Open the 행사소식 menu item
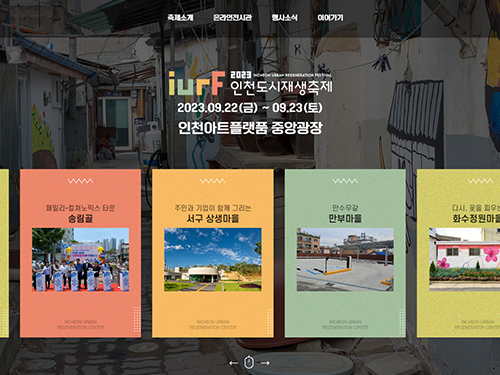Viewport: 500px width, 375px height. tap(284, 18)
